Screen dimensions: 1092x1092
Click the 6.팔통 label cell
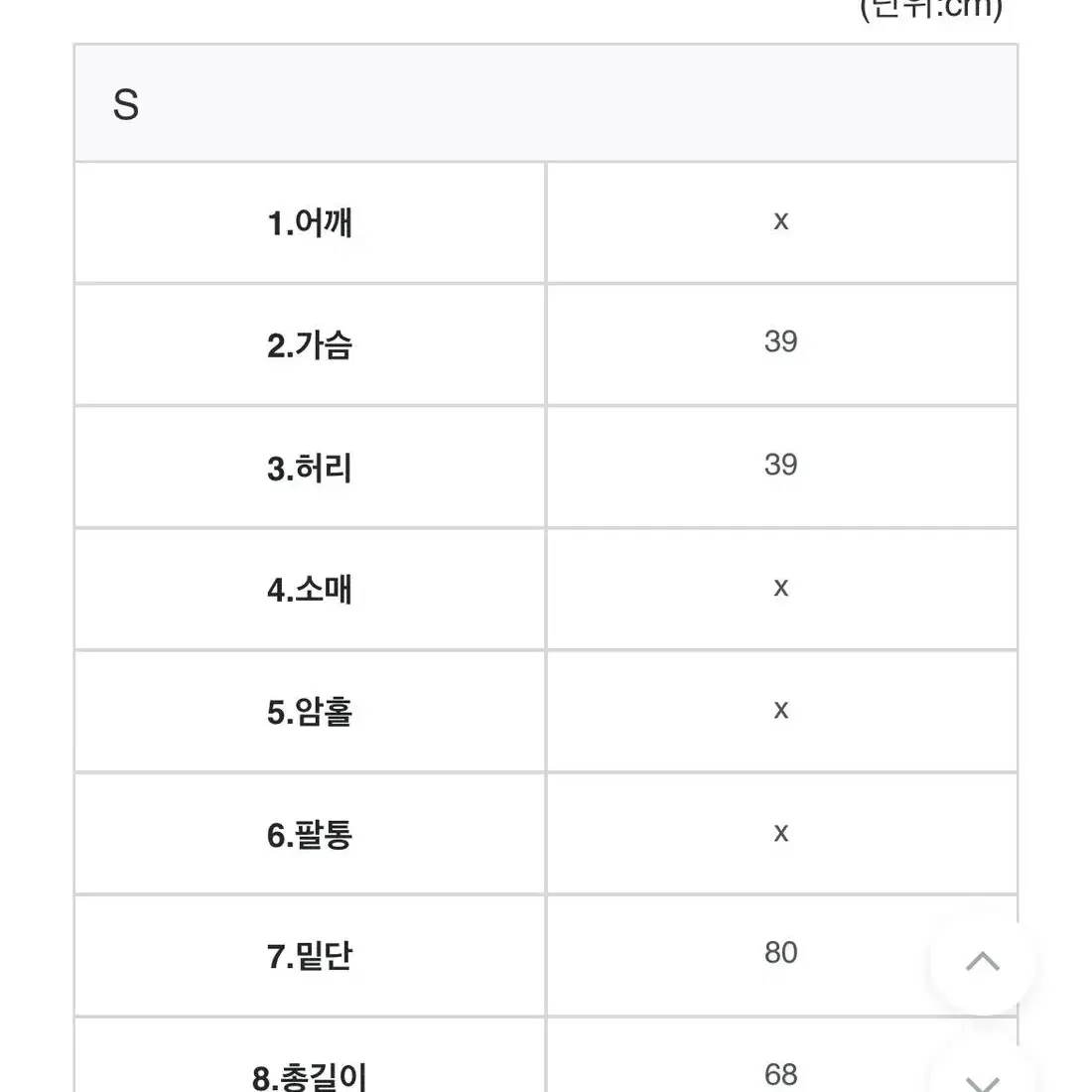310,834
